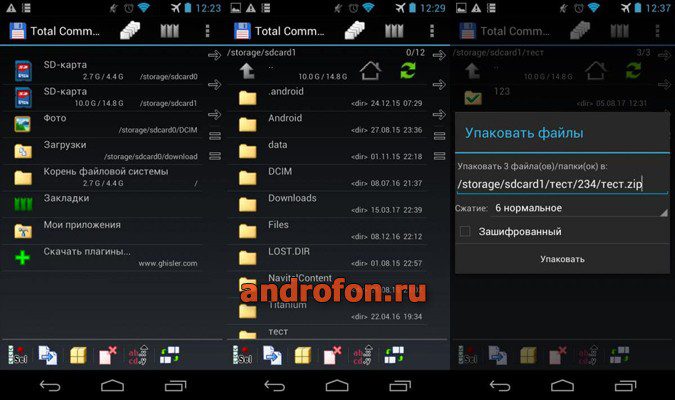This screenshot has width=675, height=400.
Task: Open the .android folder
Action: (x=327, y=97)
